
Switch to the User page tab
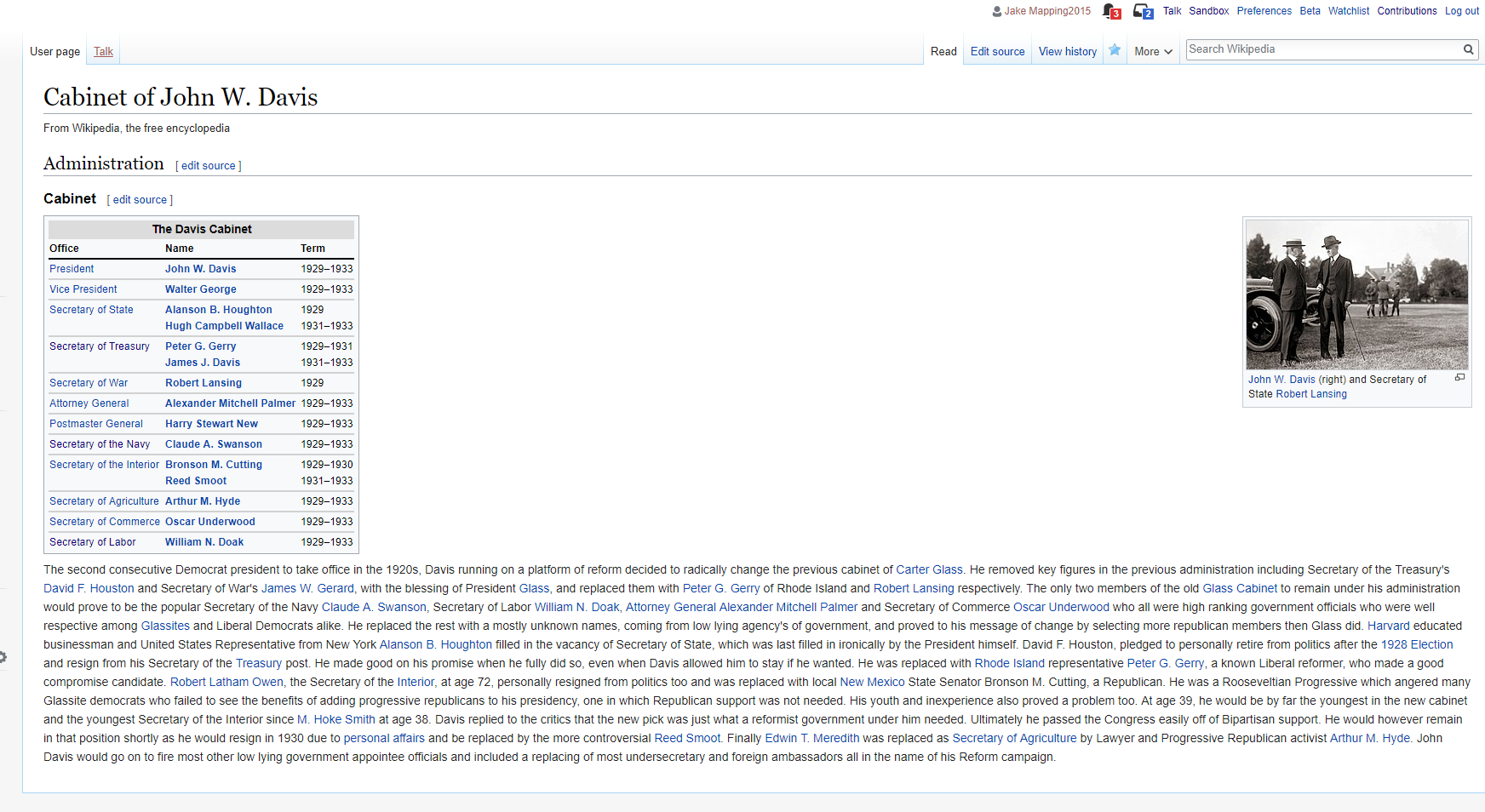point(54,52)
